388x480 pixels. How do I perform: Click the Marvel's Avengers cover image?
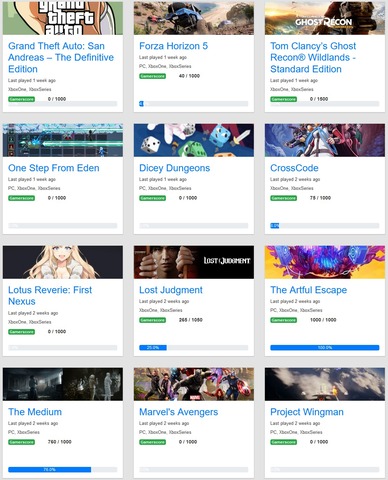(194, 384)
